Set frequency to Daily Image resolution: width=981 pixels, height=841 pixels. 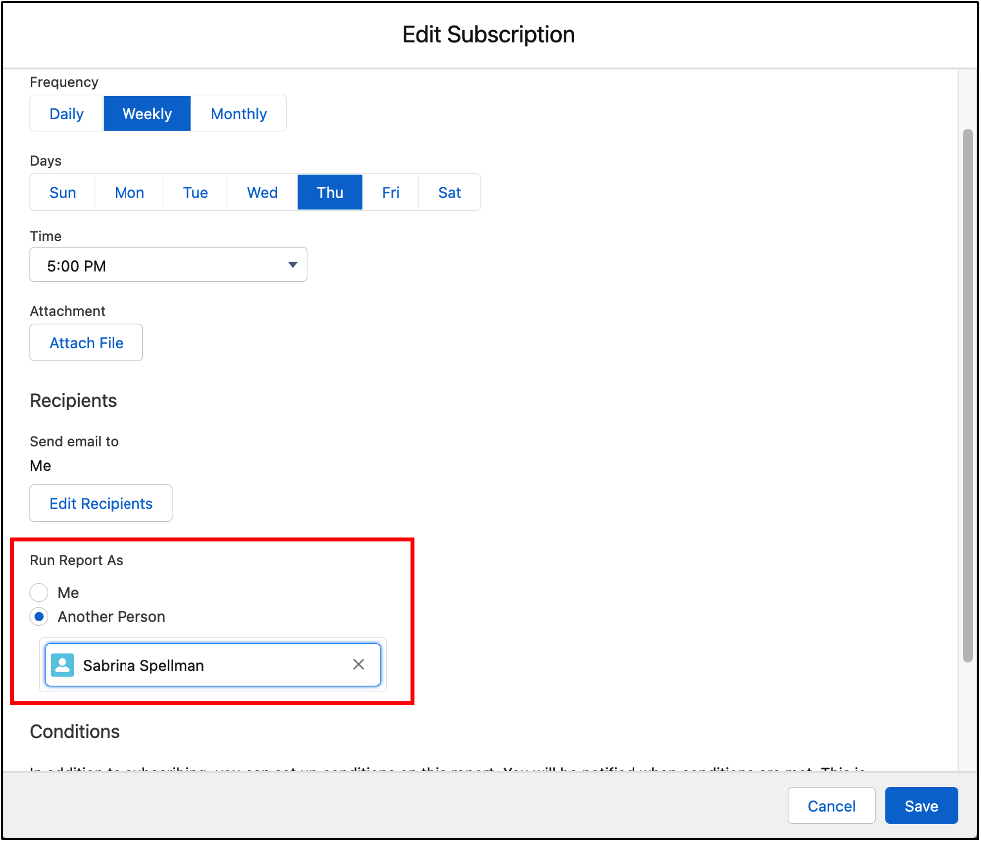coord(67,114)
